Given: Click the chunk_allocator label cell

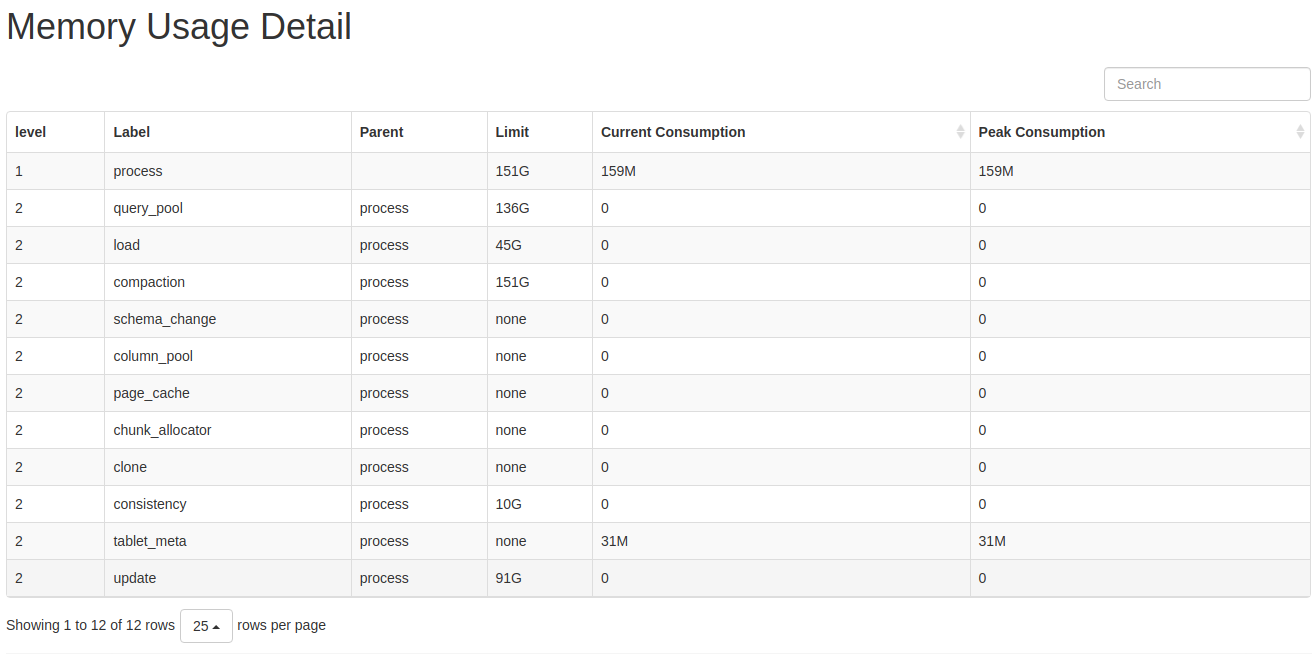Looking at the screenshot, I should pos(162,430).
